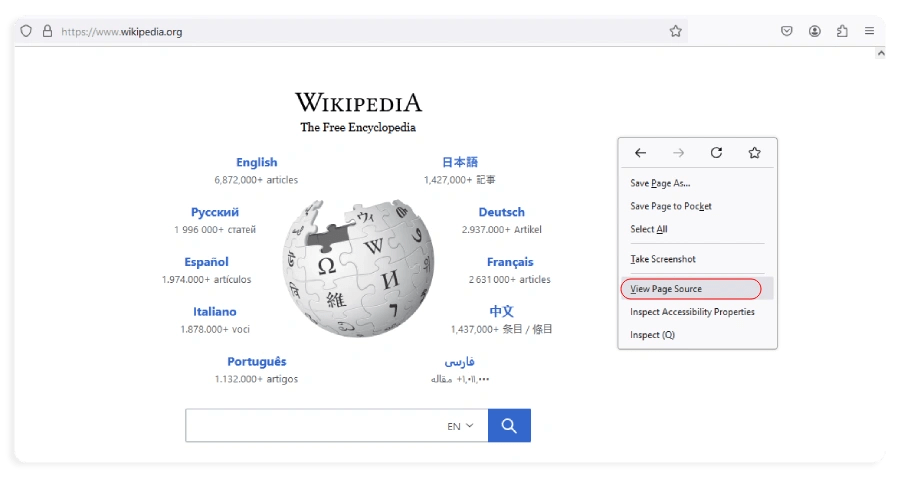Screen dimensions: 900x480
Task: Open the Extensions puzzle-piece icon
Action: 842,31
